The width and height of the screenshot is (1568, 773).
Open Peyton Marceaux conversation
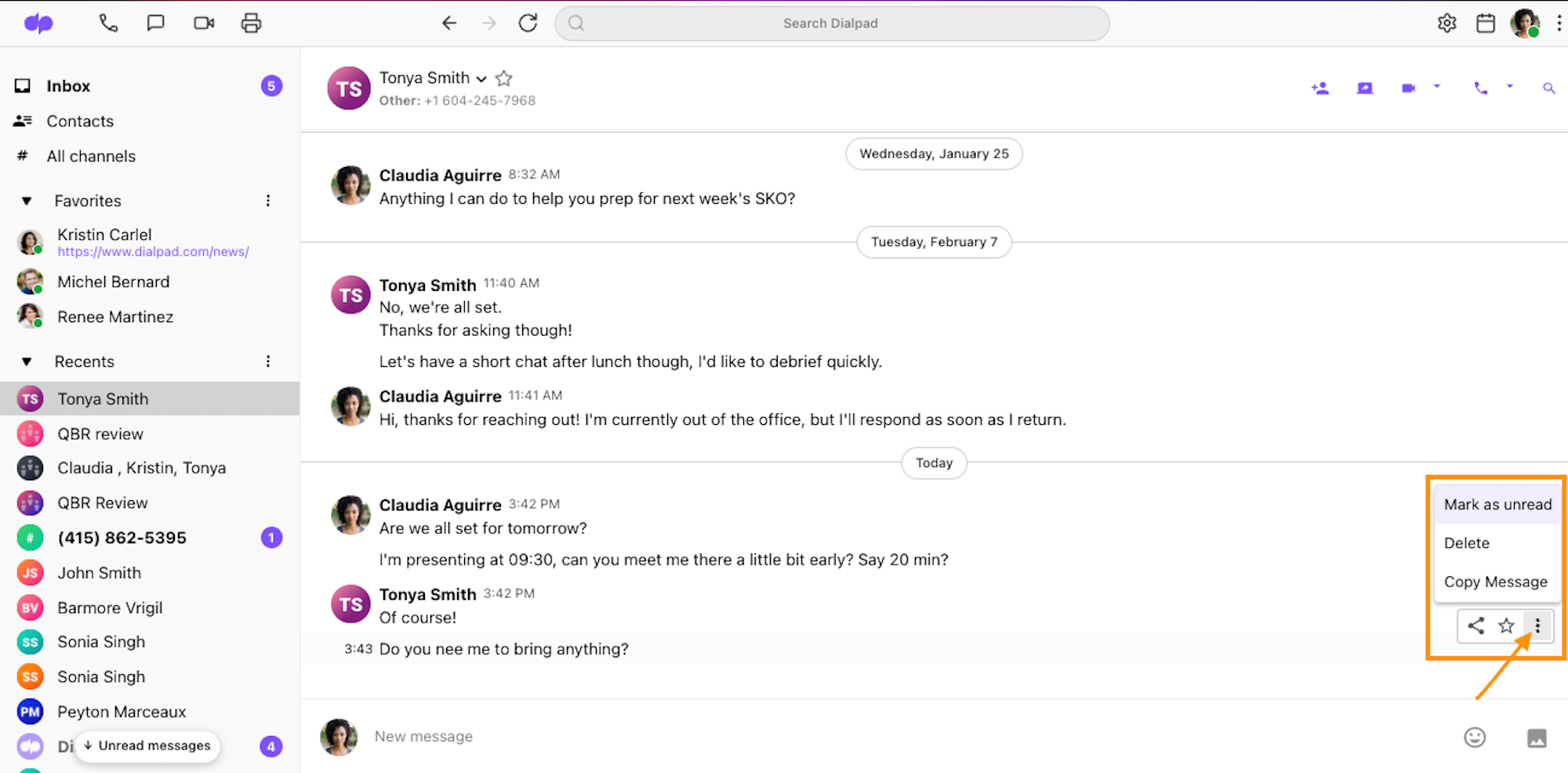pos(122,712)
